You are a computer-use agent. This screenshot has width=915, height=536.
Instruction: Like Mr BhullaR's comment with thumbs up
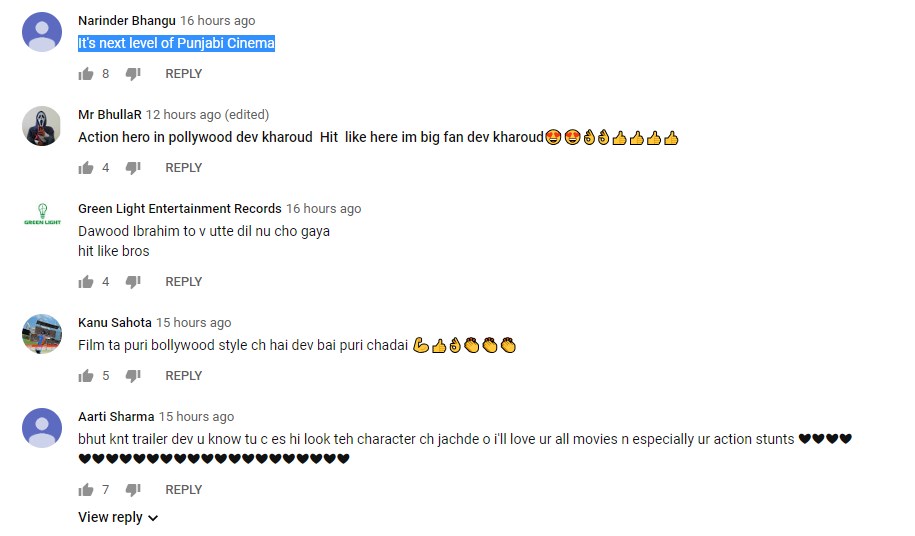pyautogui.click(x=86, y=168)
